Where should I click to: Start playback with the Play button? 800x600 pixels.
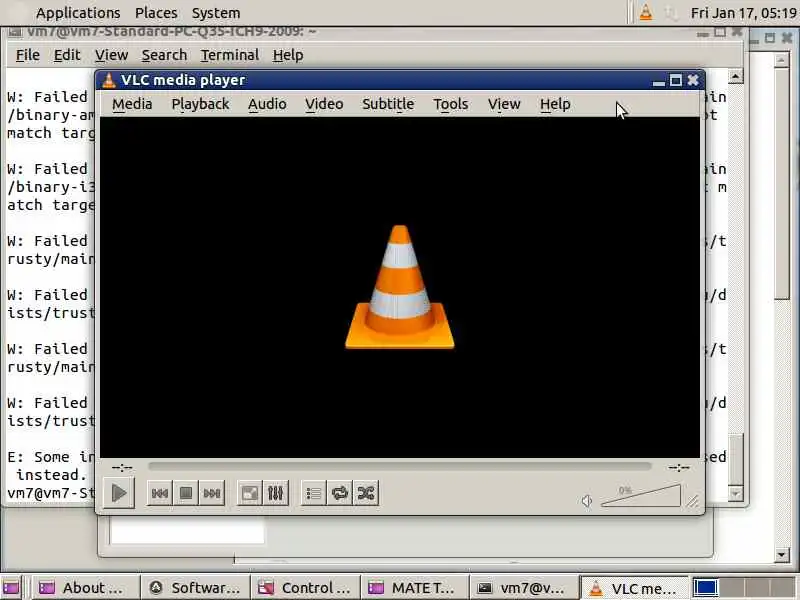click(x=119, y=493)
